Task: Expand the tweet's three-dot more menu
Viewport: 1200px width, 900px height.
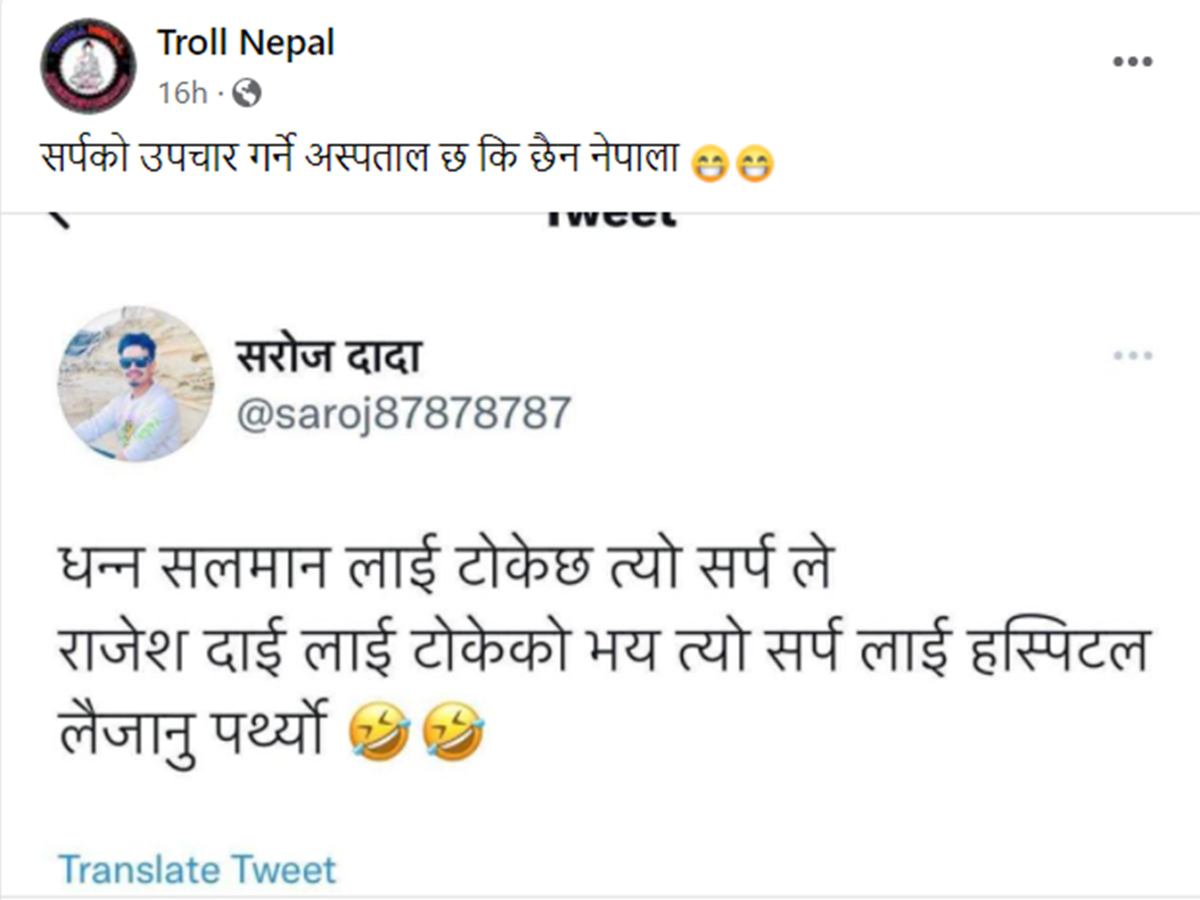Action: (x=1132, y=356)
